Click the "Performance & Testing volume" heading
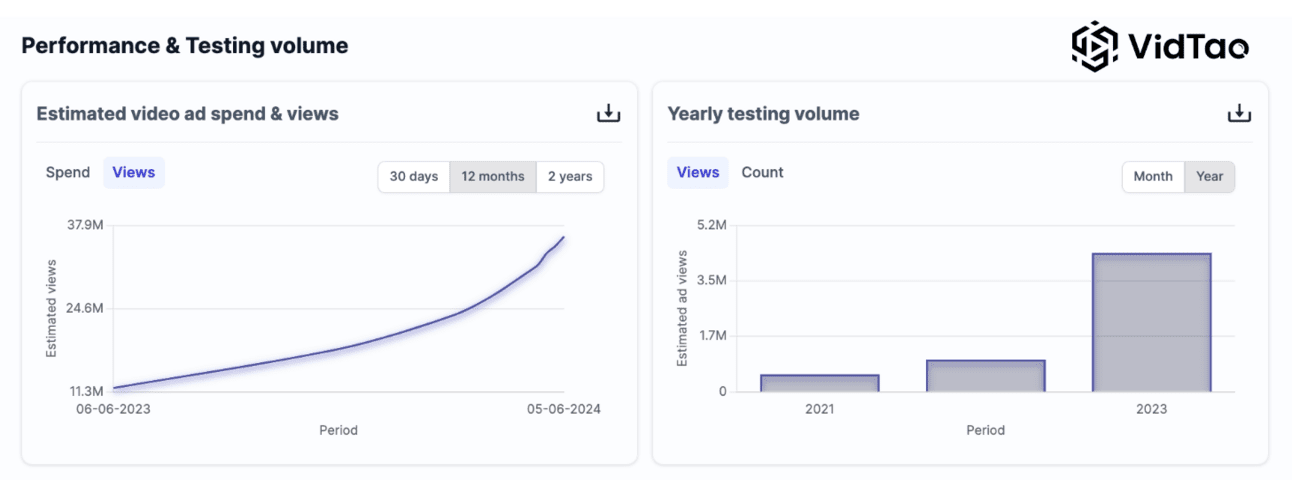Viewport: 1292px width, 480px height. tap(185, 46)
